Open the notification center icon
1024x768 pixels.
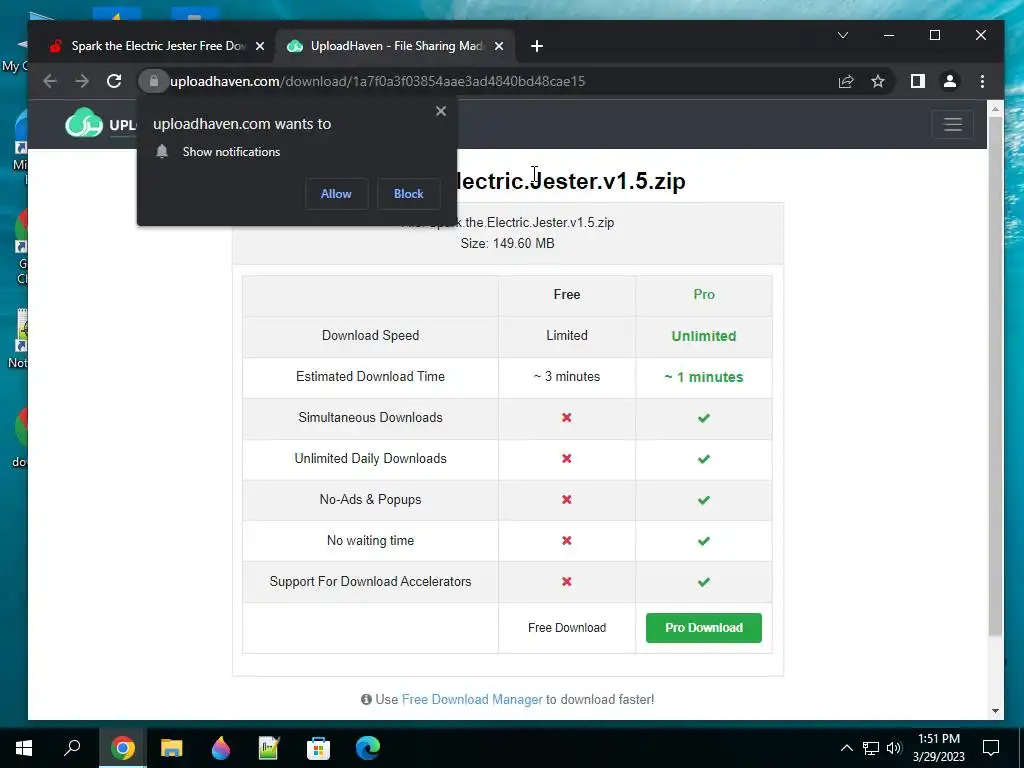click(991, 748)
